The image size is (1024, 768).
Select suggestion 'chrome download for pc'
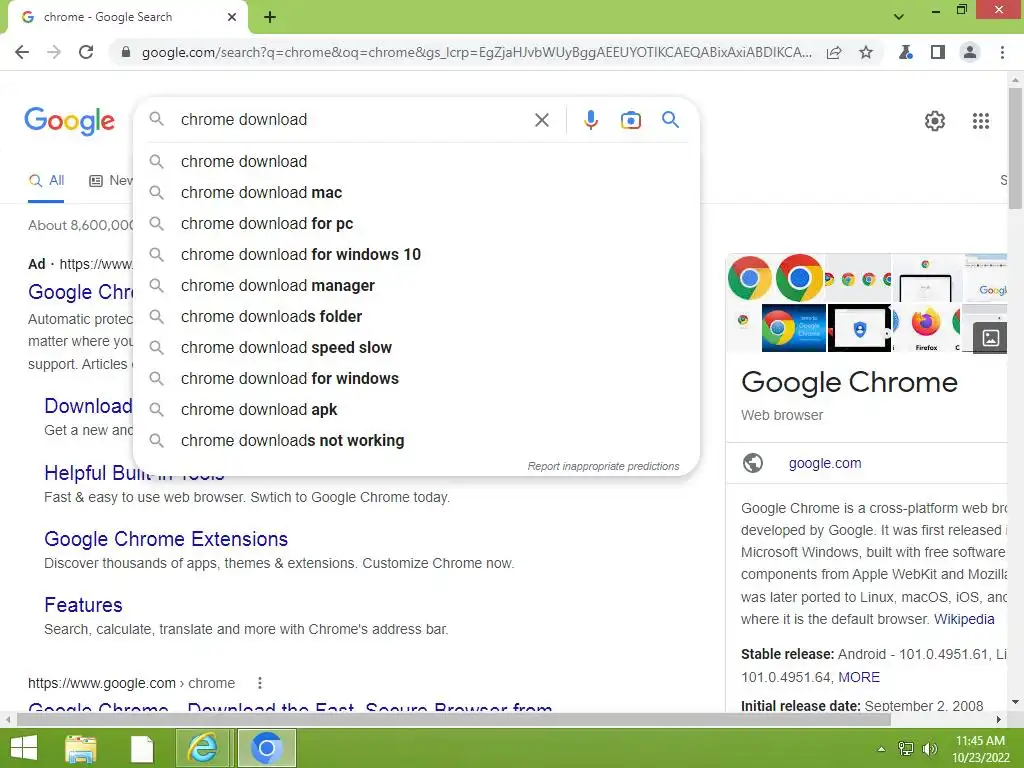(x=416, y=223)
